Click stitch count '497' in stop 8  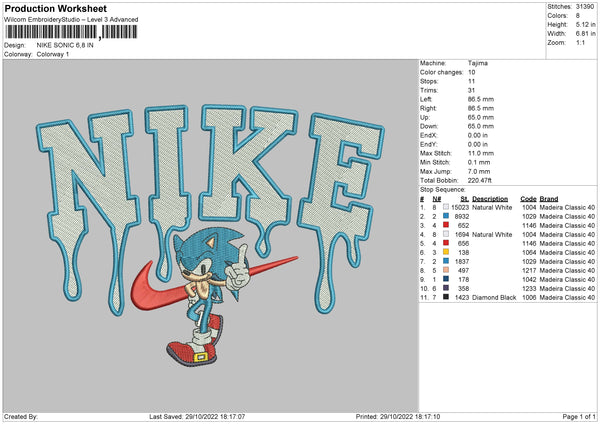pyautogui.click(x=463, y=271)
